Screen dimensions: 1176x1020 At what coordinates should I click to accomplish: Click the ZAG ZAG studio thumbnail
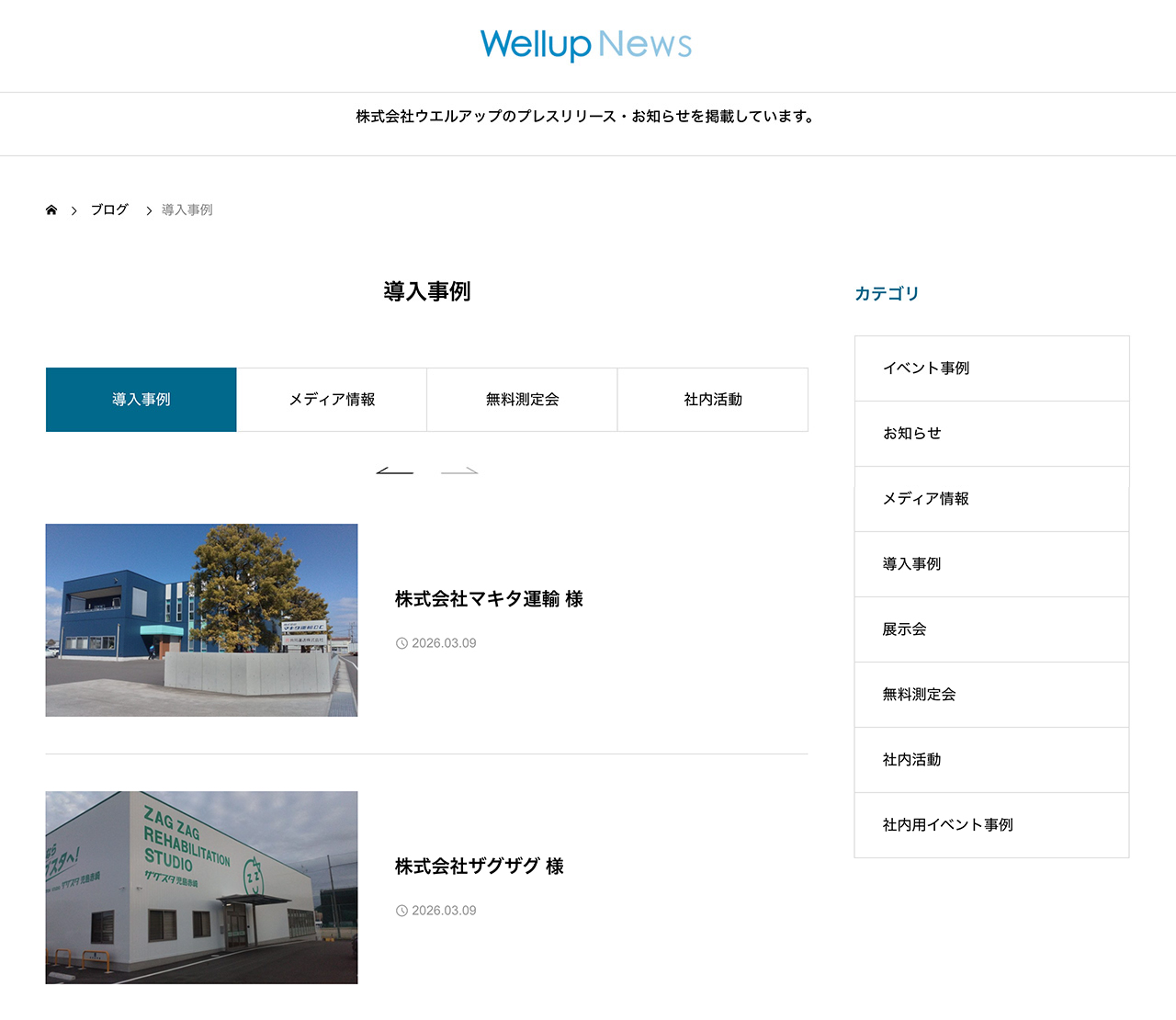click(201, 887)
